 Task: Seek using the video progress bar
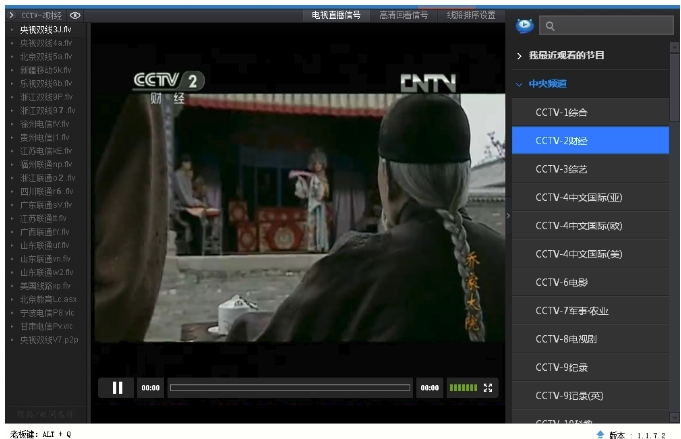[290, 388]
